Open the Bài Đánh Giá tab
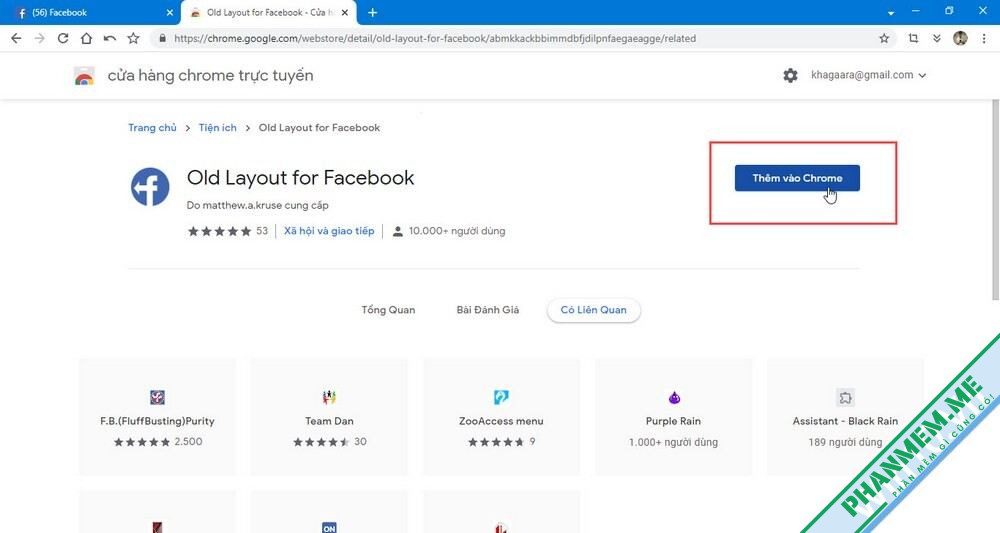Image resolution: width=1000 pixels, height=533 pixels. pos(488,310)
